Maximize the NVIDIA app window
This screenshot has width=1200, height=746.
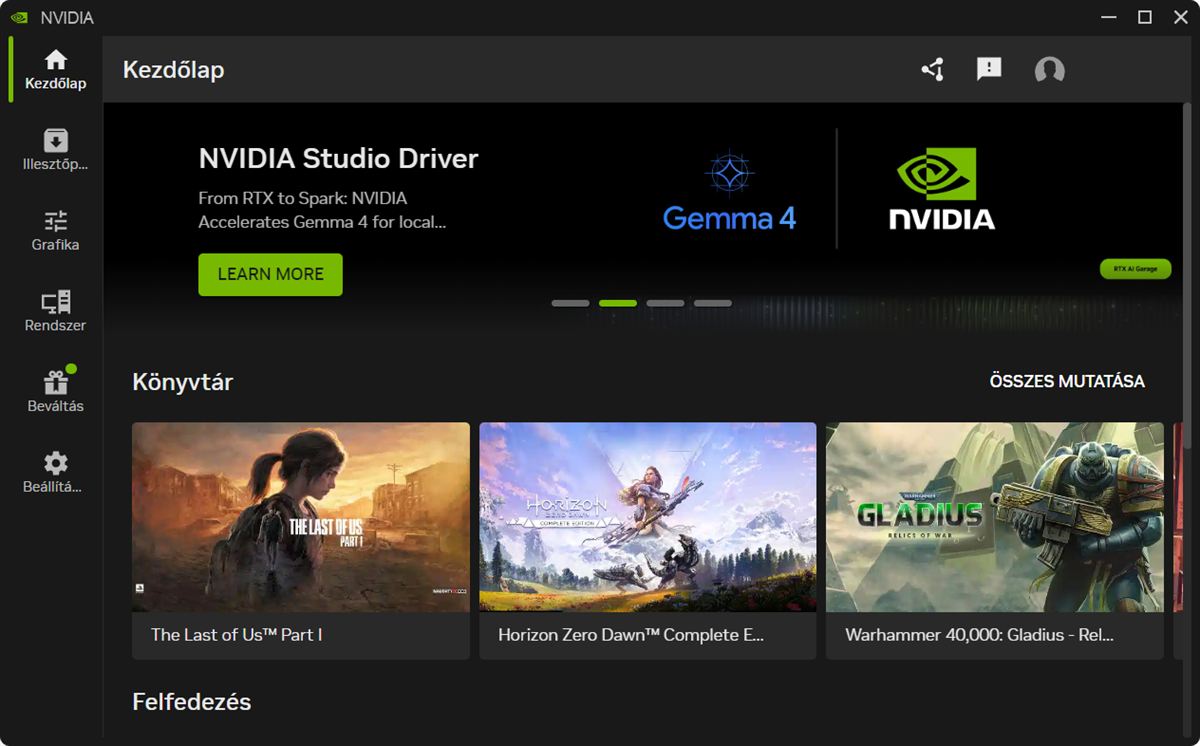point(1145,17)
